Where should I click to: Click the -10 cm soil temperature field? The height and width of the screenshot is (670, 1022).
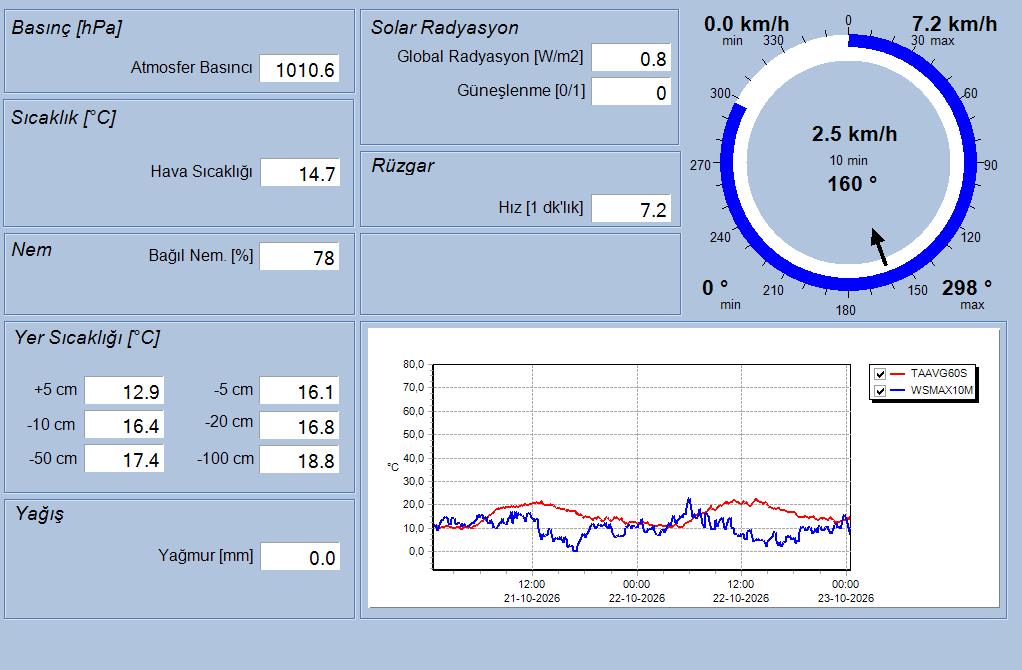click(124, 426)
